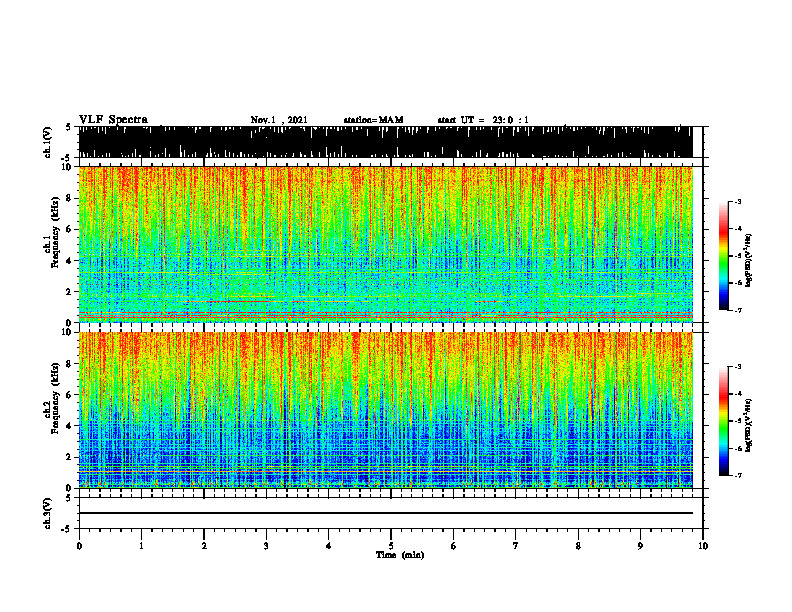Click the -5 tick on ch.1 colorbar

pyautogui.click(x=738, y=256)
